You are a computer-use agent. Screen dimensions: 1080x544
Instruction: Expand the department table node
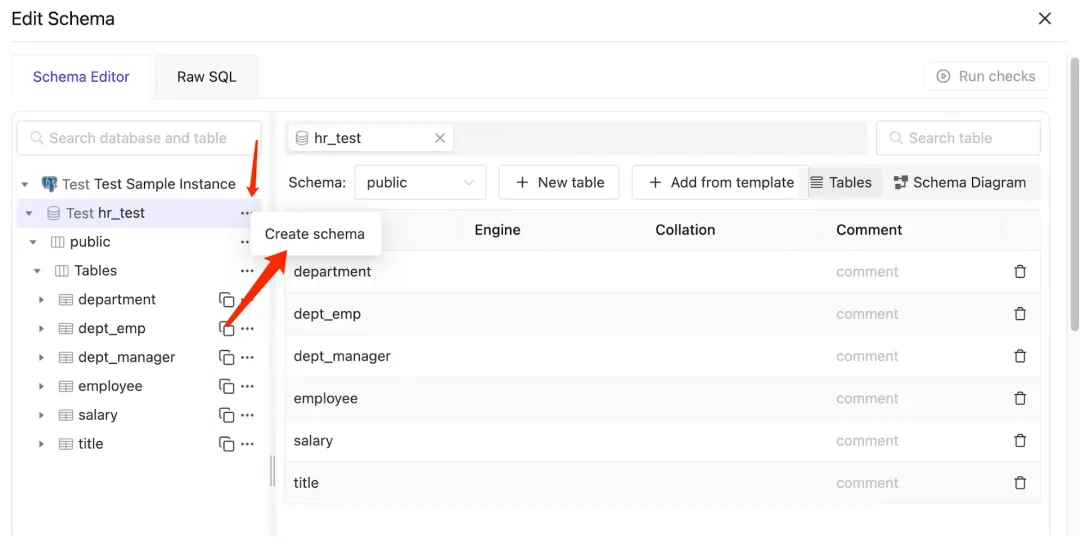(41, 300)
